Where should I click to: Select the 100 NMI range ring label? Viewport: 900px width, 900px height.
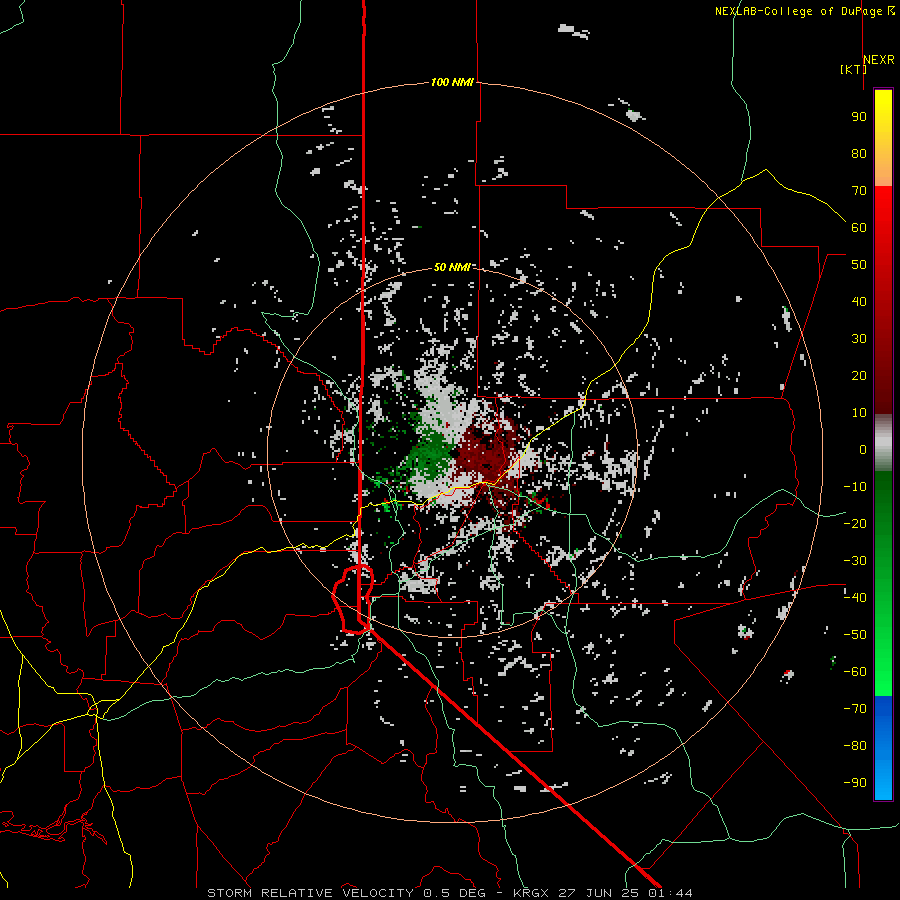(x=452, y=82)
